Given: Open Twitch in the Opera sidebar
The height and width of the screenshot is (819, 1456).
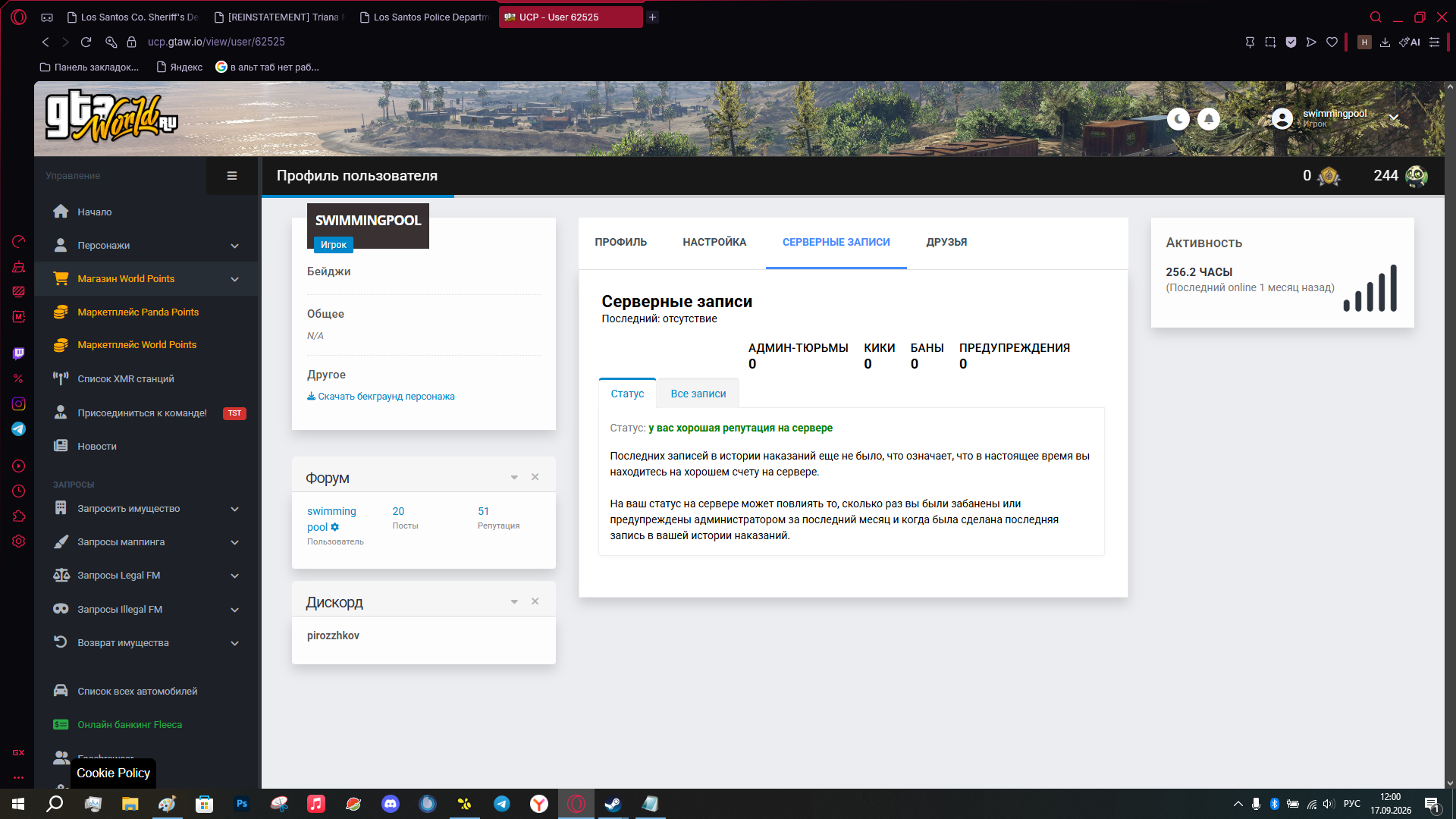Looking at the screenshot, I should 19,353.
